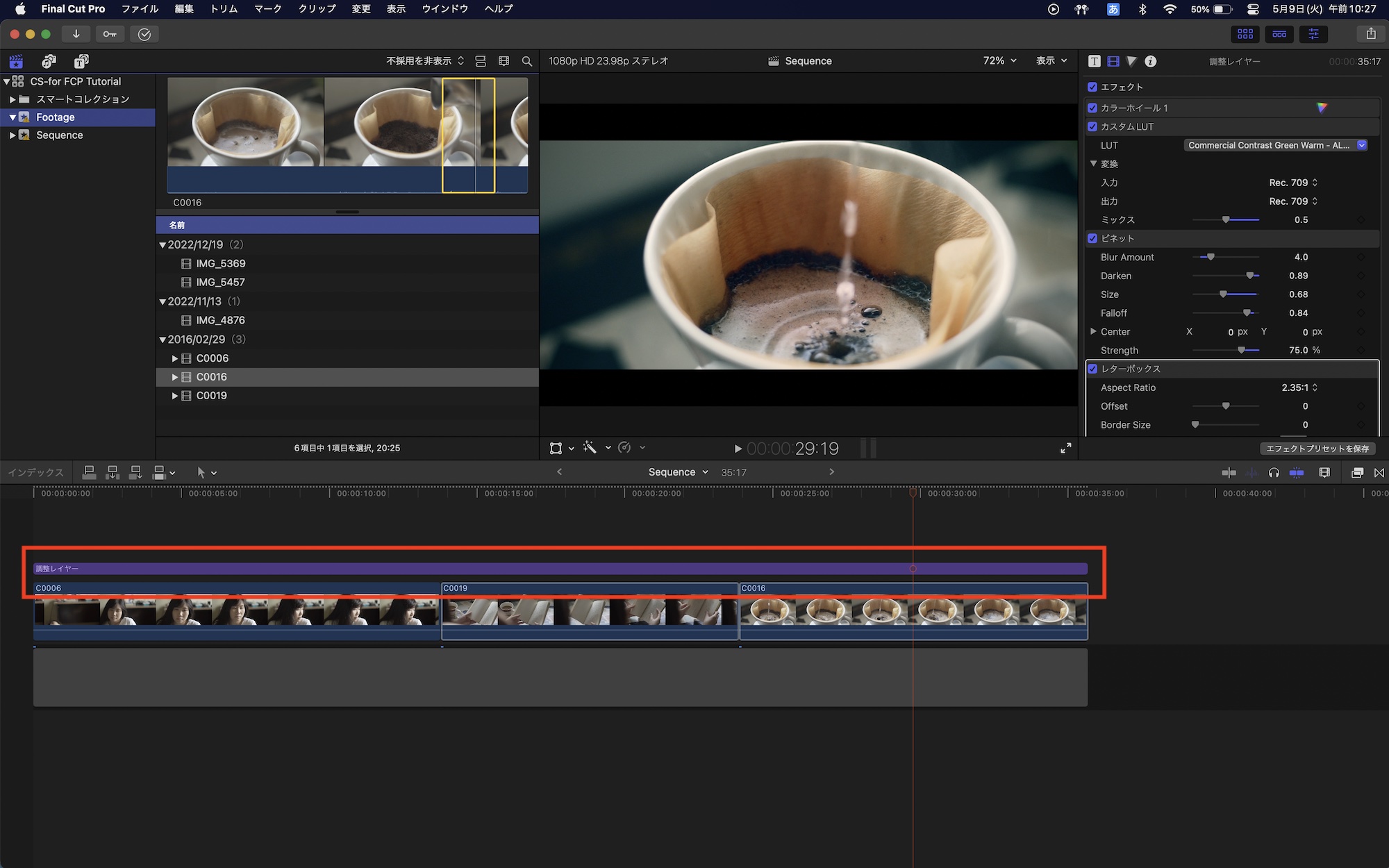This screenshot has width=1389, height=868.
Task: Click エフェクトプリセットを保存 button
Action: 1317,449
